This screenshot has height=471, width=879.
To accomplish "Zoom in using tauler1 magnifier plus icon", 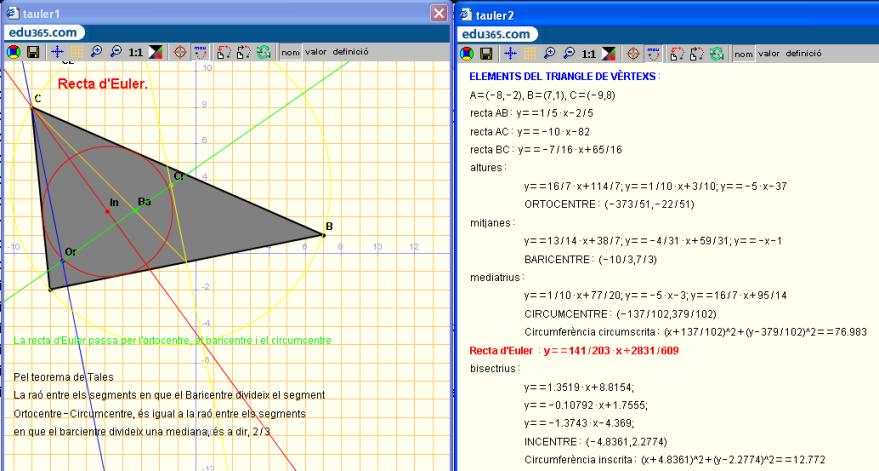I will pyautogui.click(x=97, y=52).
